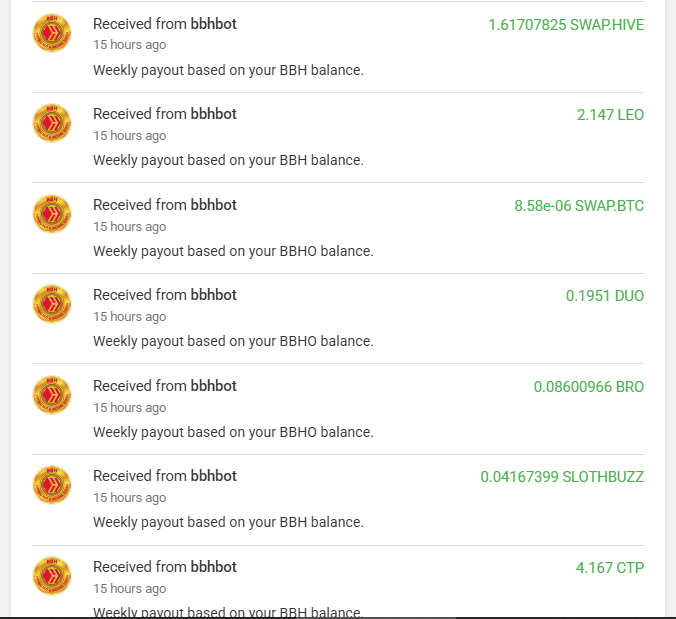The image size is (676, 619).
Task: Click the bbhbot name in the CTP transaction
Action: coord(213,567)
